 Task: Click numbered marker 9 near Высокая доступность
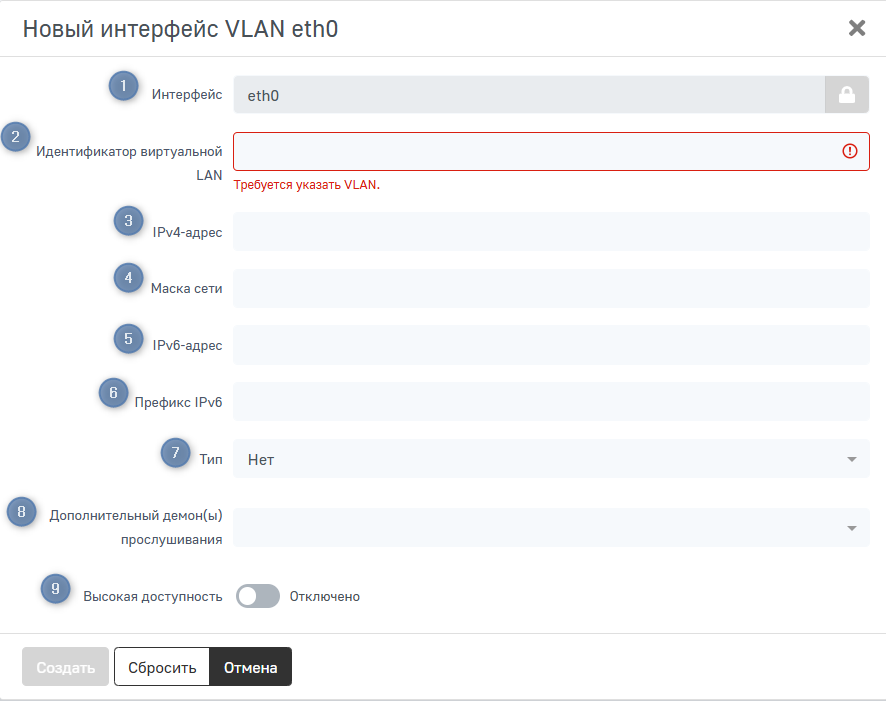55,589
